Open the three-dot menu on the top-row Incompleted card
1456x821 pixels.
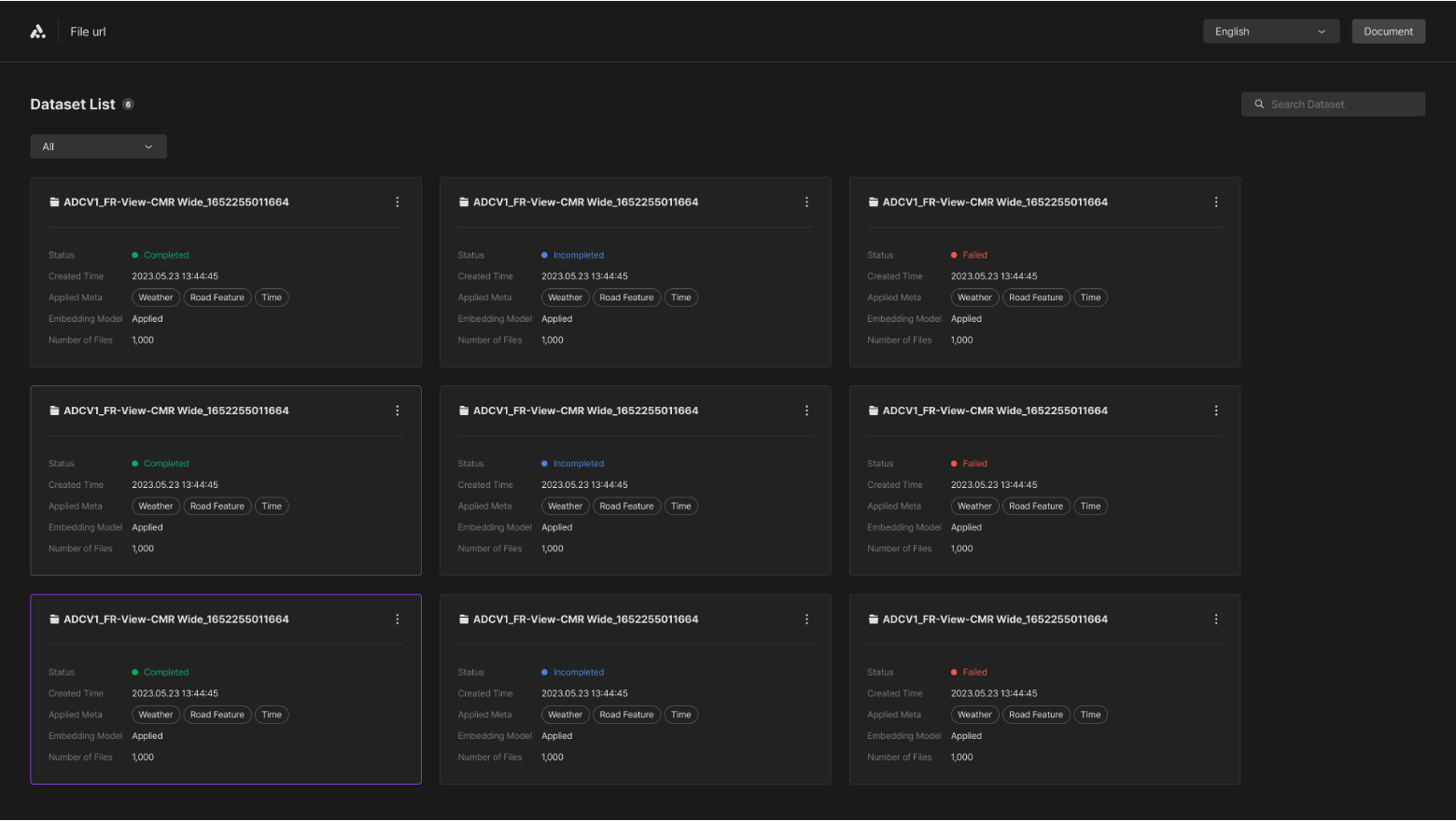807,202
